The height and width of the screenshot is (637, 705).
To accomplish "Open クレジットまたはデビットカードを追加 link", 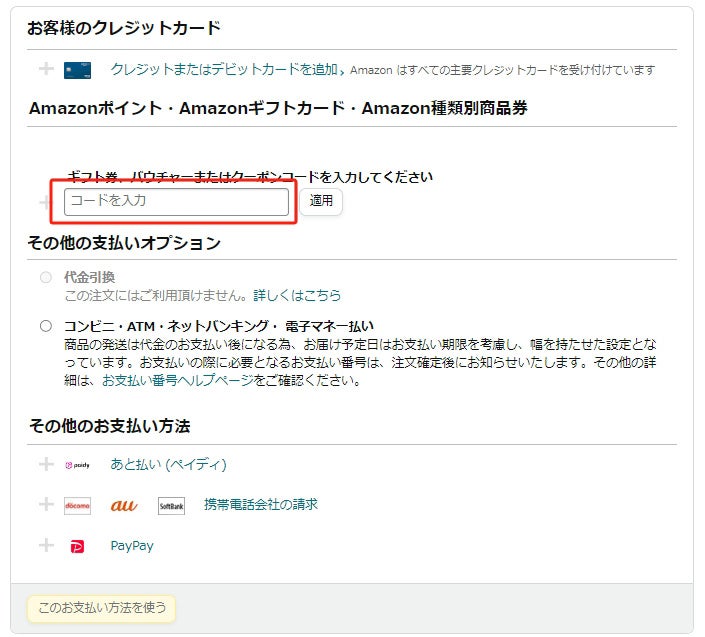I will click(x=224, y=69).
